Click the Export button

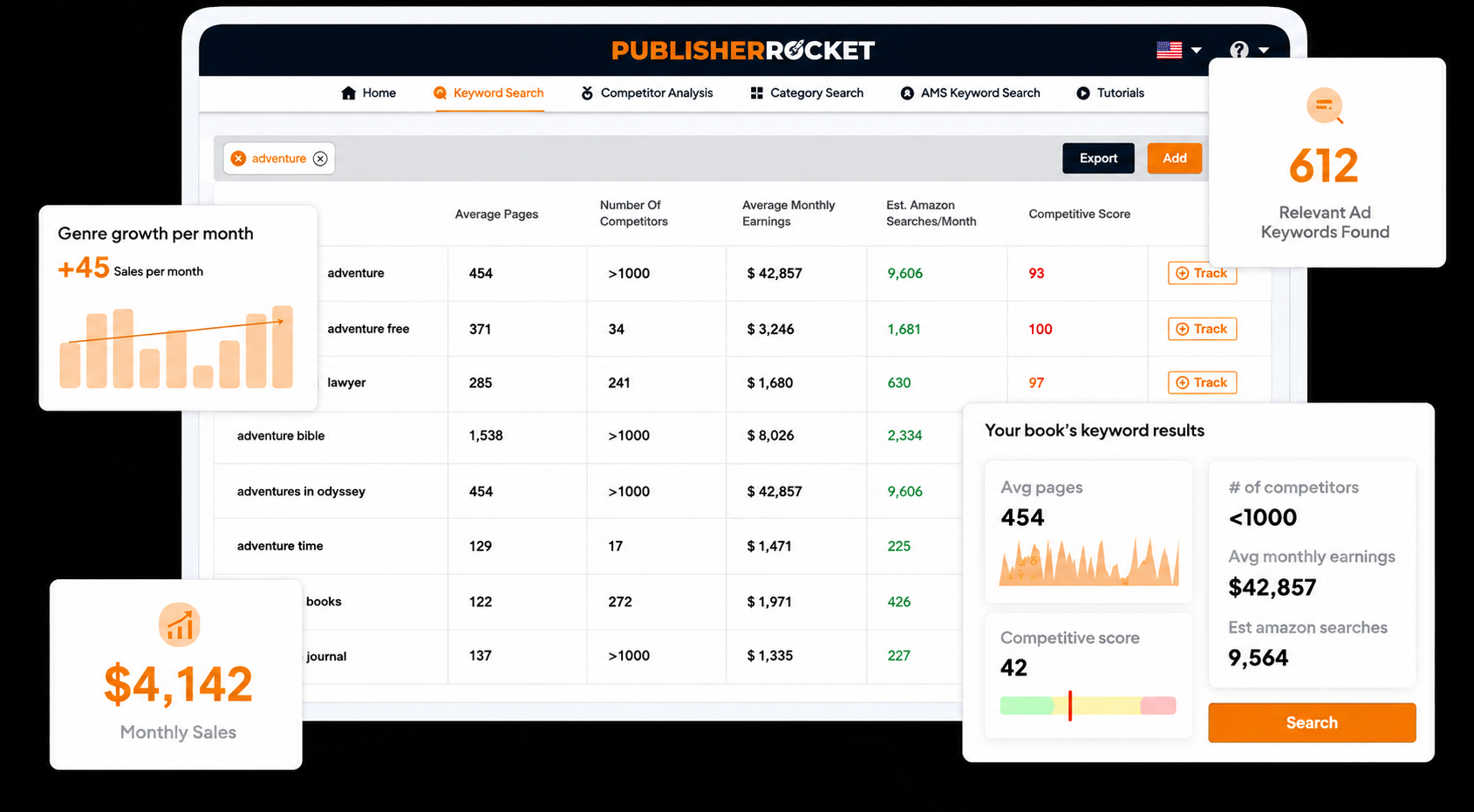(x=1098, y=159)
